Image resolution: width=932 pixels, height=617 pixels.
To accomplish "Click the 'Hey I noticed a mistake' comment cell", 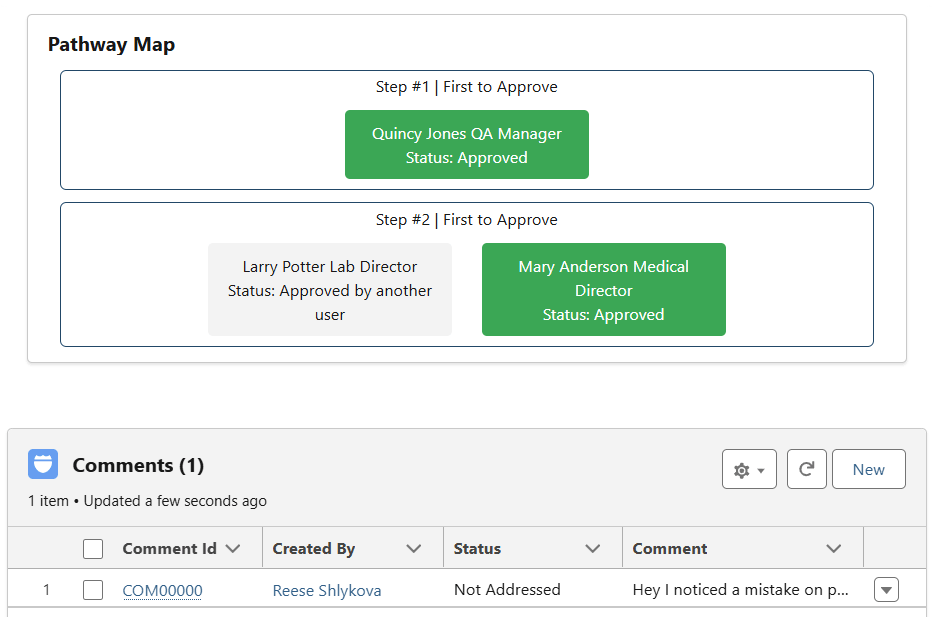I will (x=741, y=590).
